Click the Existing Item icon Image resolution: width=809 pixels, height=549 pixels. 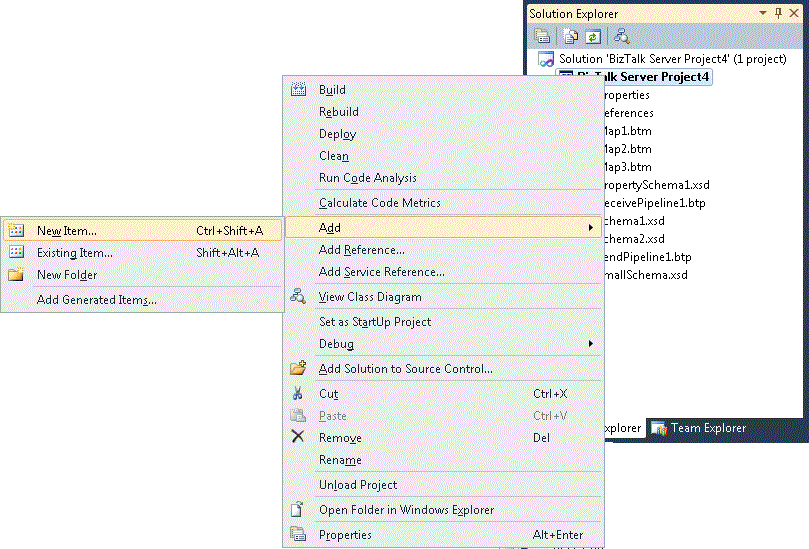16,252
